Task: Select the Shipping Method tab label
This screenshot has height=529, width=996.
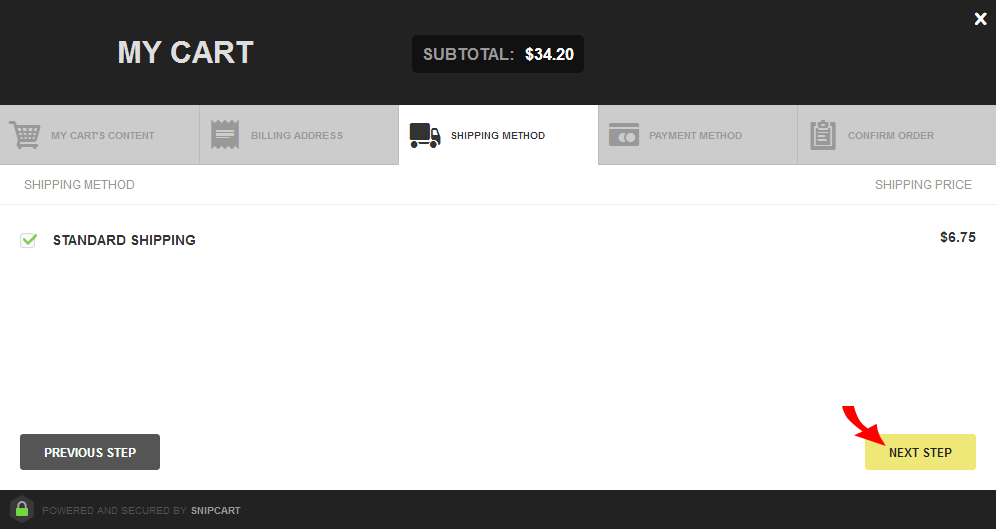Action: pos(498,135)
